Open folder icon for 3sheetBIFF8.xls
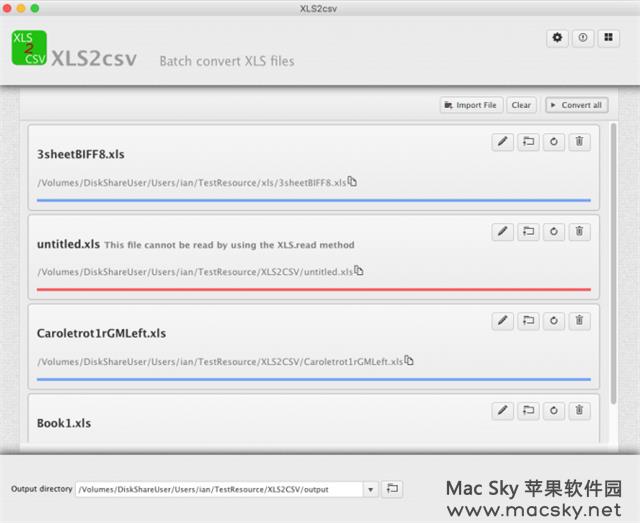The height and width of the screenshot is (523, 640). click(528, 142)
